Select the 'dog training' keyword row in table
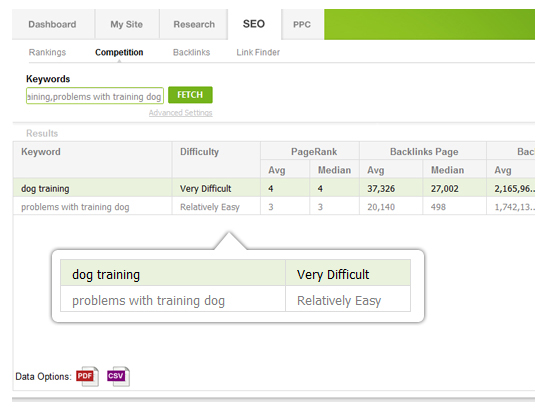The width and height of the screenshot is (548, 417). click(274, 188)
